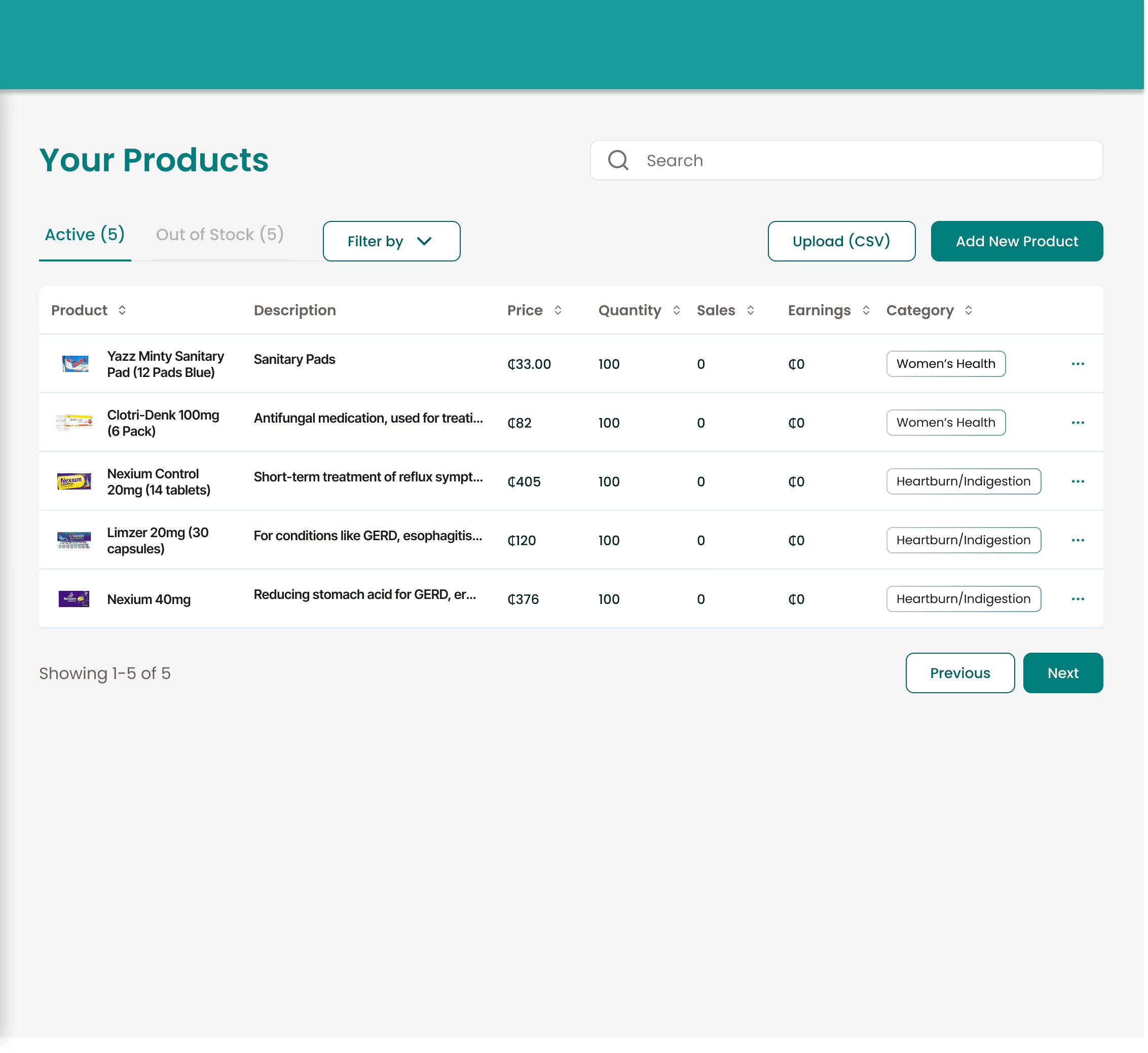
Task: Click the Add New Product button
Action: 1016,241
